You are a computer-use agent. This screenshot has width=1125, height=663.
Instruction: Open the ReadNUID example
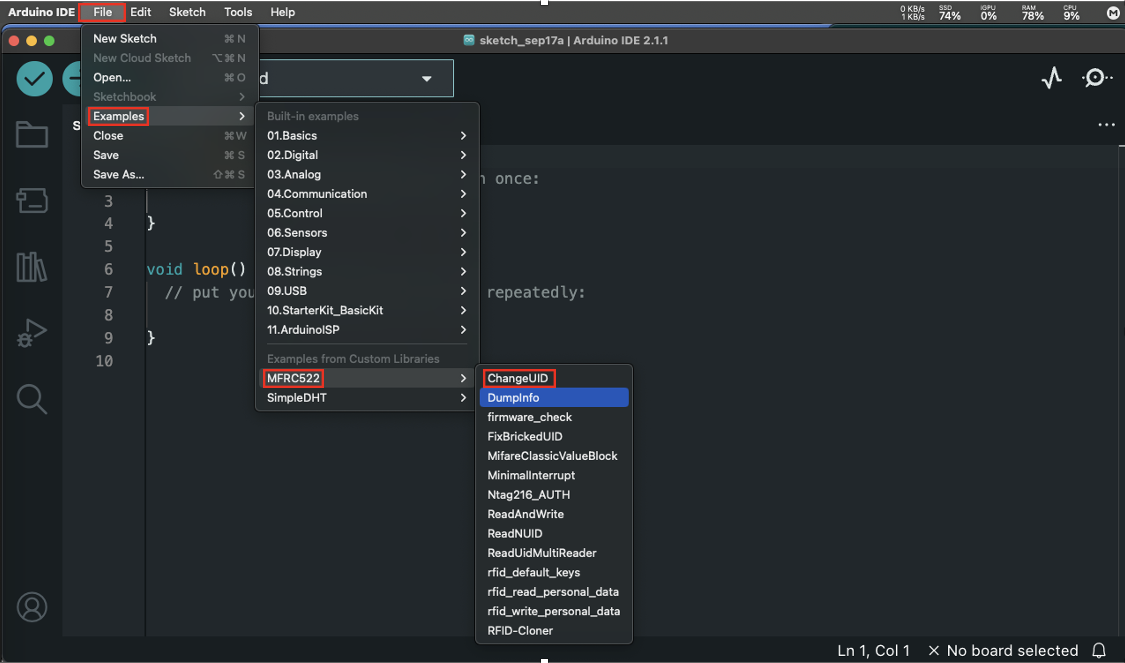554,533
